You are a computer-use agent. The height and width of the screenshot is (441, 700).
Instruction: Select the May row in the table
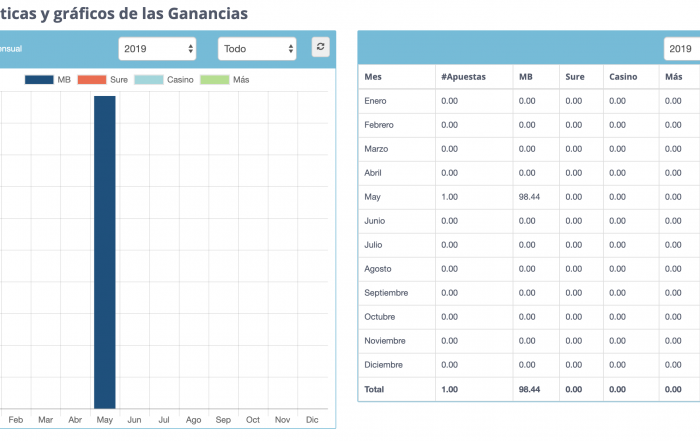coord(373,196)
